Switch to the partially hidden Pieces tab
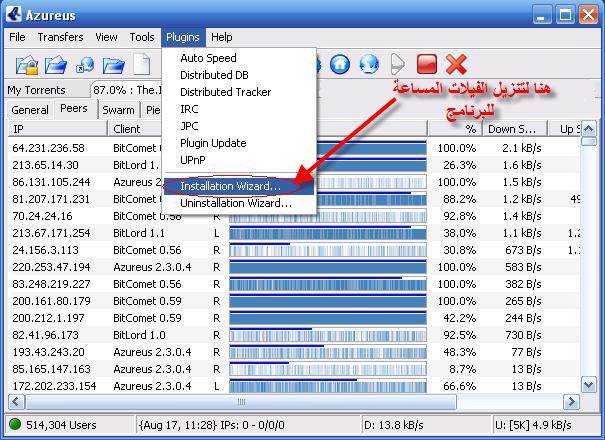The height and width of the screenshot is (440, 605). pyautogui.click(x=153, y=110)
